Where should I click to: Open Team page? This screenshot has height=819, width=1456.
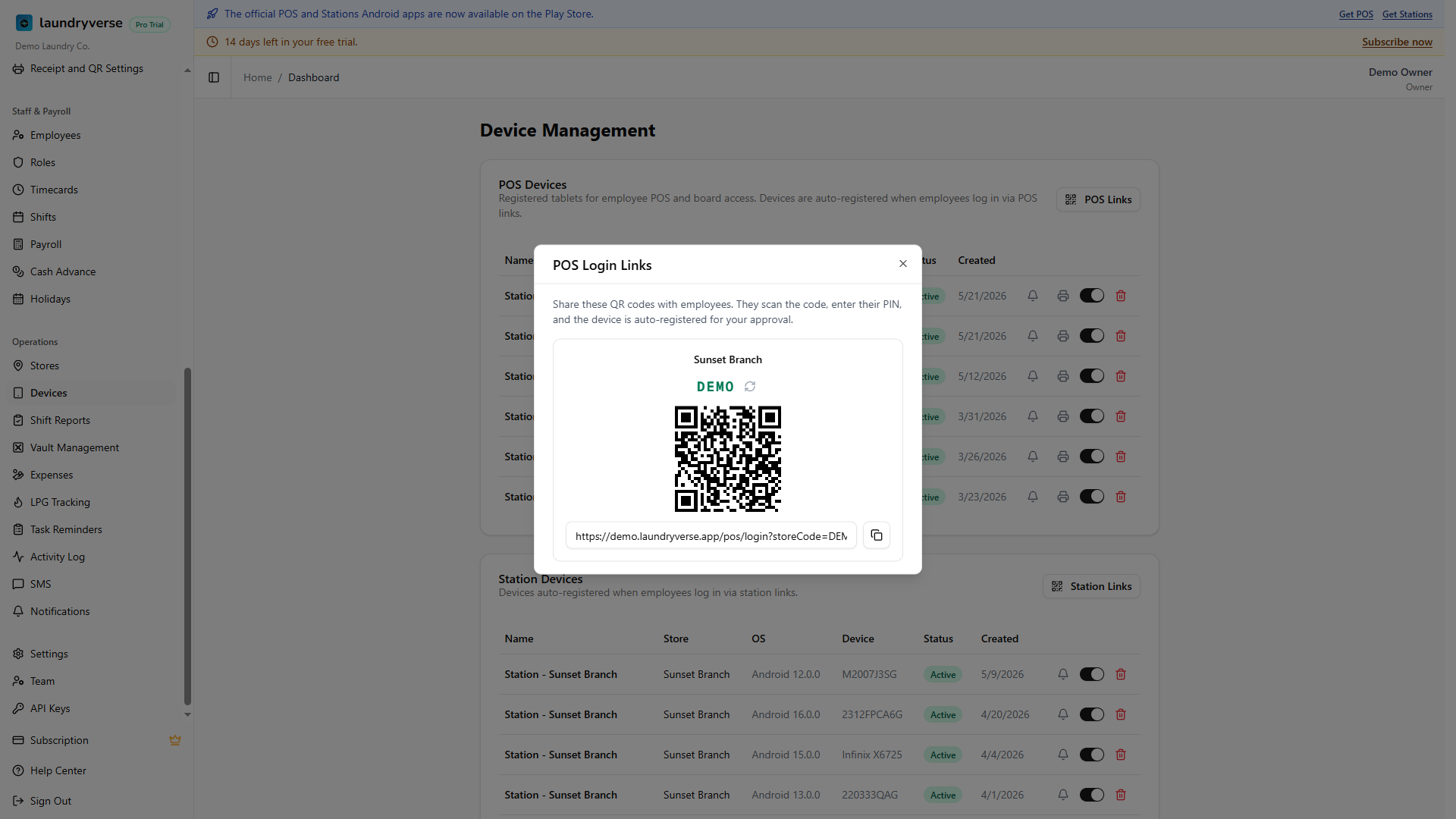[91, 681]
